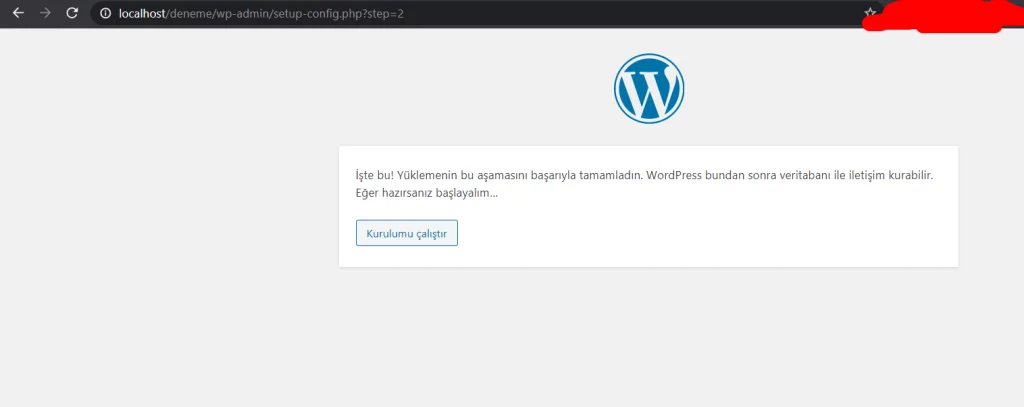The image size is (1024, 407).
Task: Click the browser forward arrow
Action: point(45,13)
